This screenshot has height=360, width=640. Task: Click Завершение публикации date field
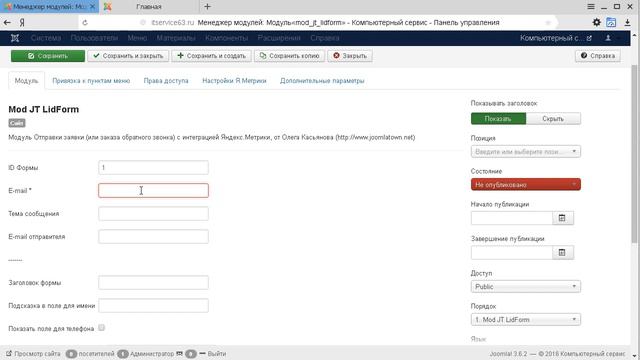tap(512, 253)
